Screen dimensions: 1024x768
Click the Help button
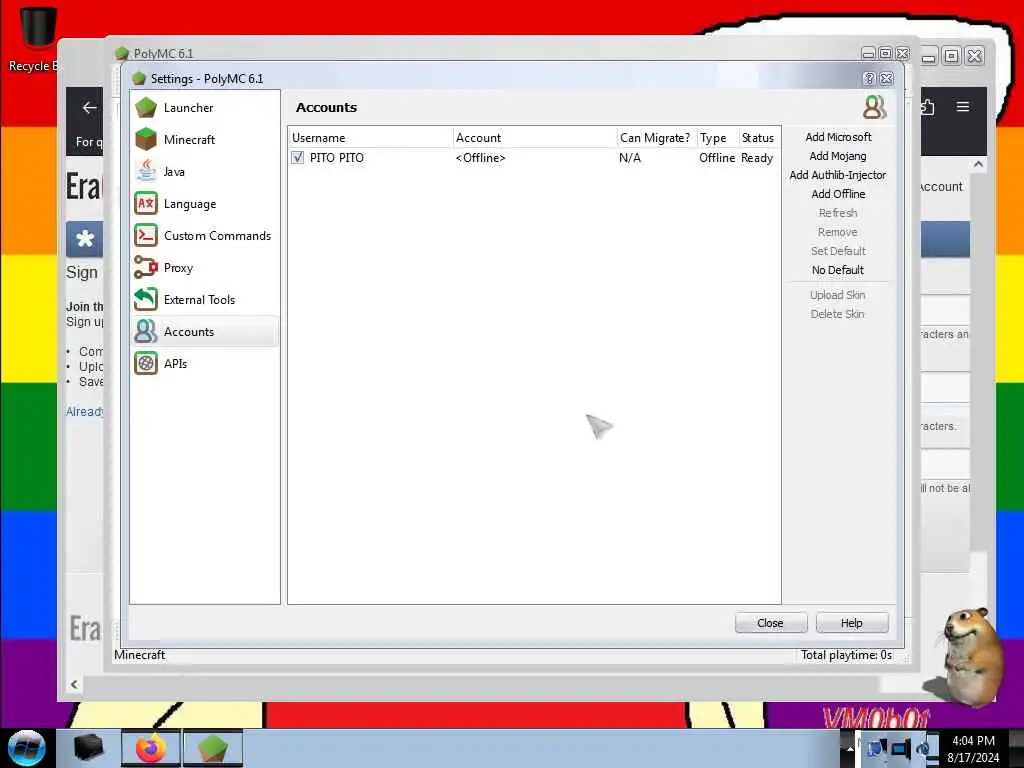click(852, 623)
